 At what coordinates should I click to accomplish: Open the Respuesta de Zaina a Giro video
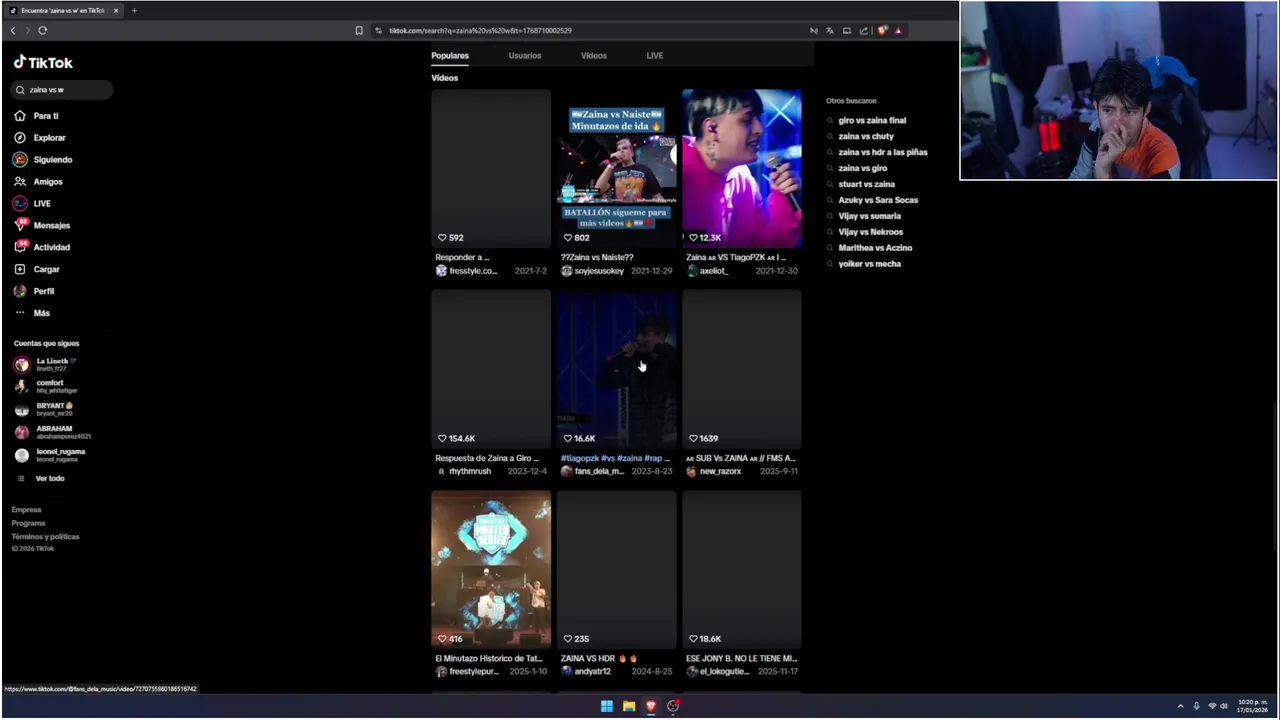[x=491, y=369]
